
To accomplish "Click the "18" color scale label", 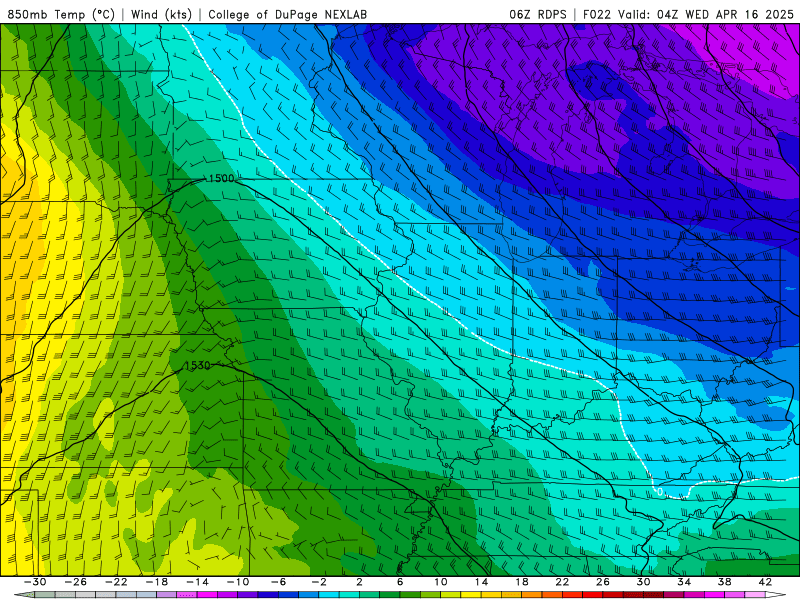I will pos(522,582).
